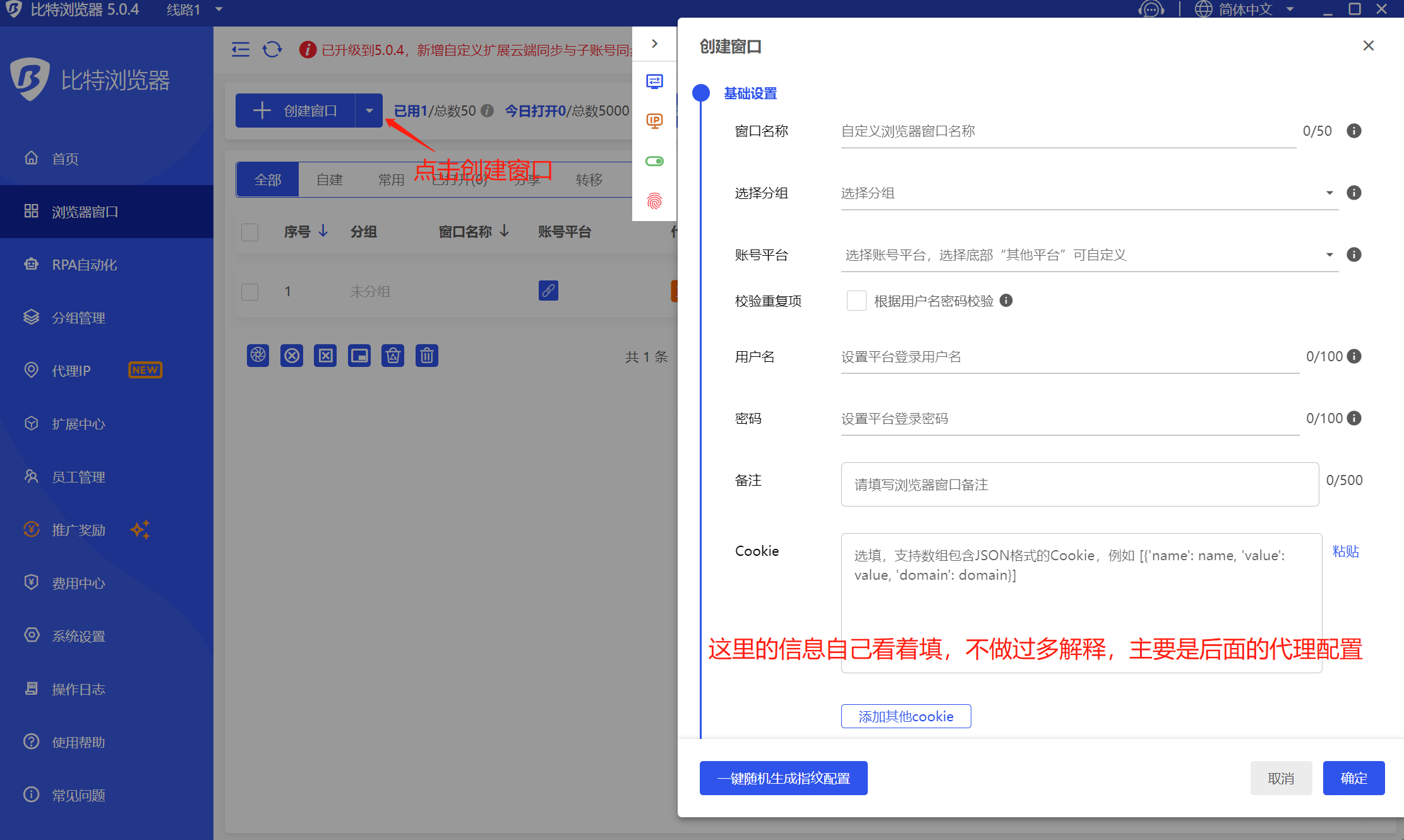Open 推广奖励 in sidebar
The height and width of the screenshot is (840, 1404).
tap(107, 530)
